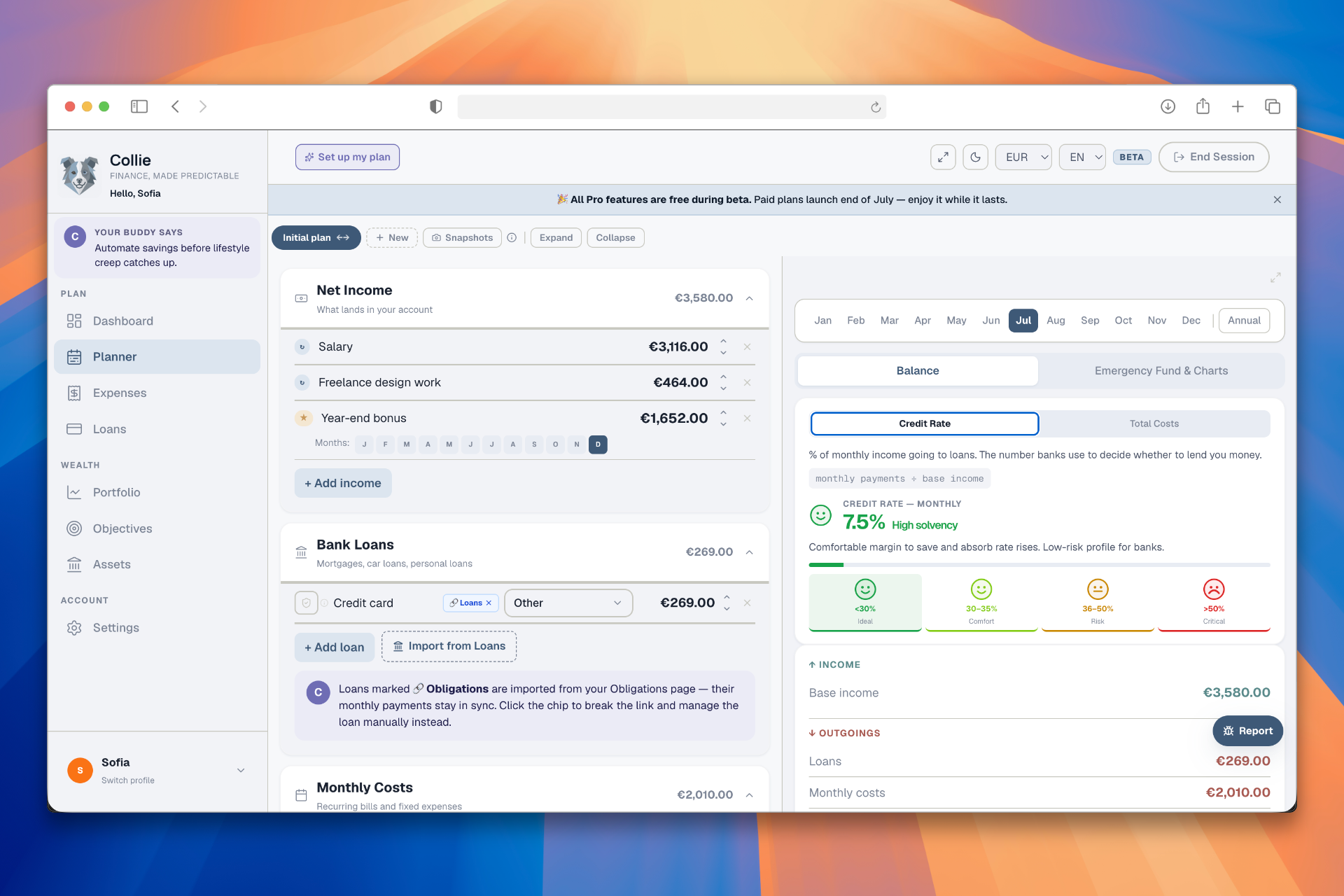This screenshot has height=896, width=1344.
Task: Open Safari sidebar toggle icon
Action: [x=139, y=106]
